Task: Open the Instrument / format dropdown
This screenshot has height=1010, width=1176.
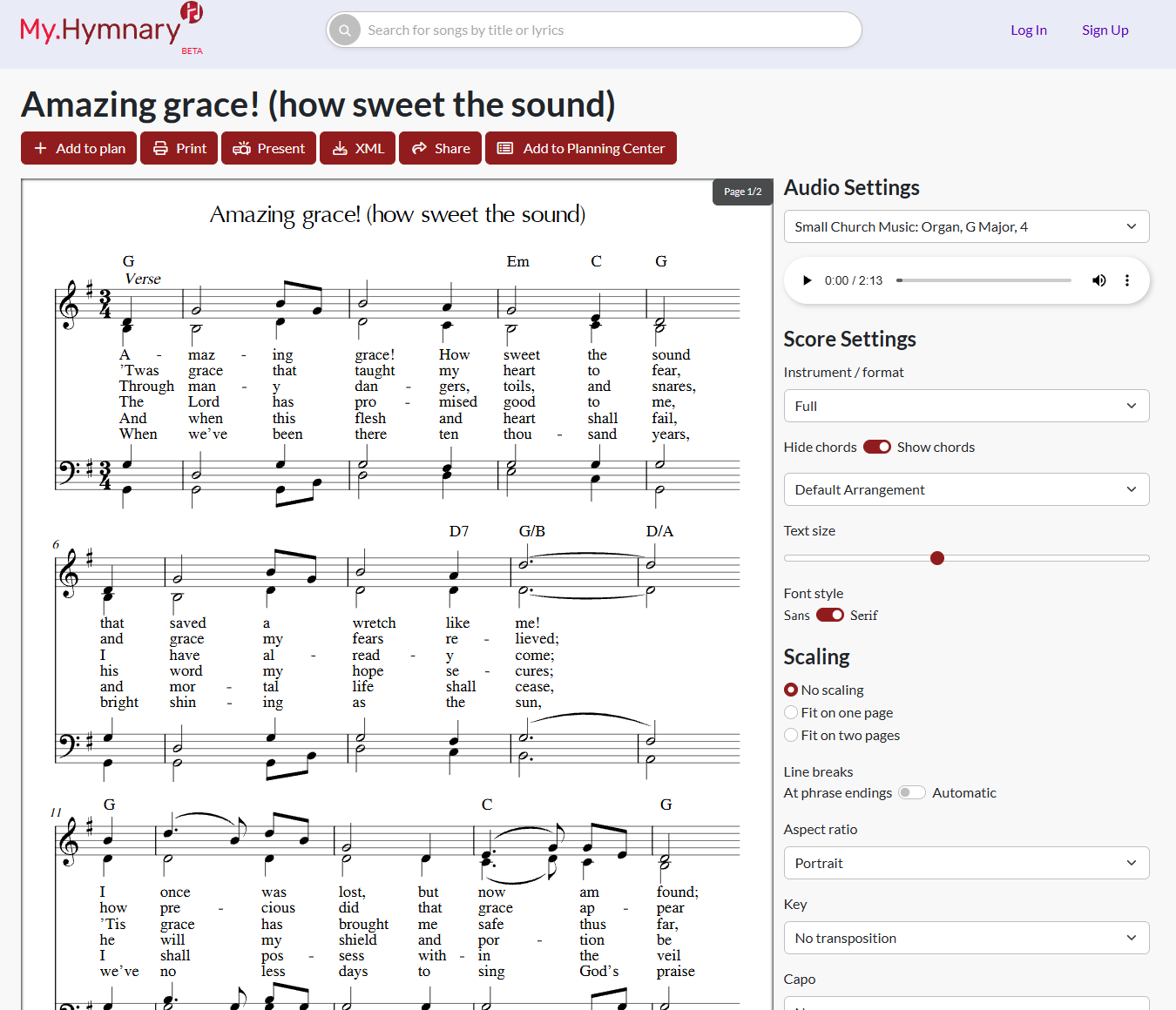Action: 966,406
